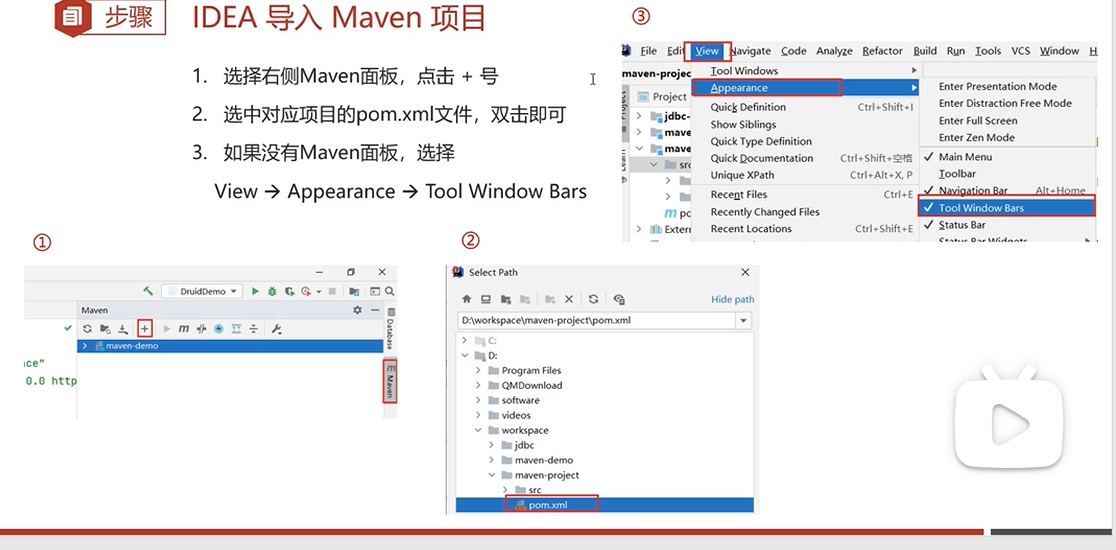The height and width of the screenshot is (550, 1116).
Task: Select the software folder
Action: [520, 401]
